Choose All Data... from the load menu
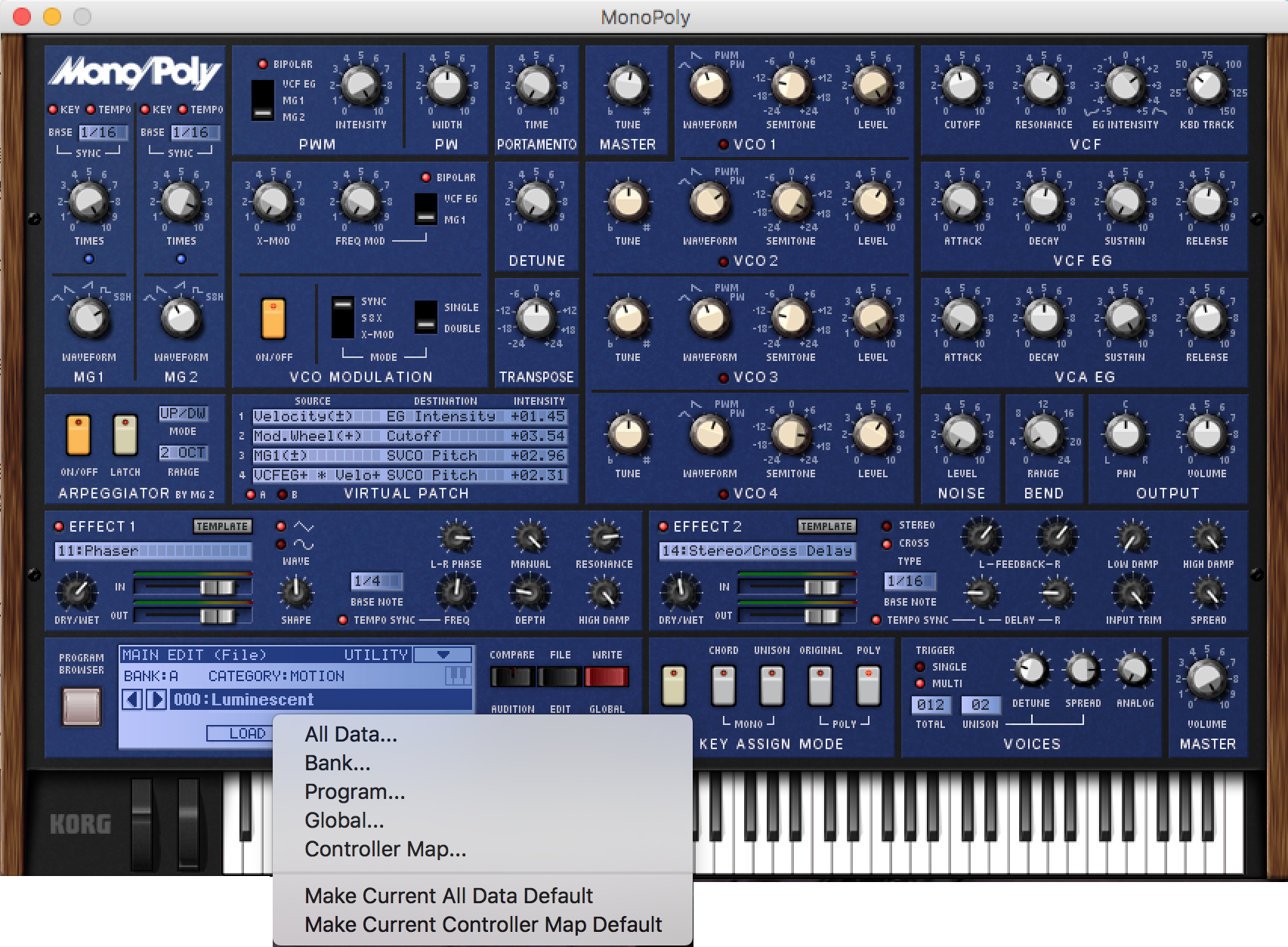1288x947 pixels. click(351, 734)
